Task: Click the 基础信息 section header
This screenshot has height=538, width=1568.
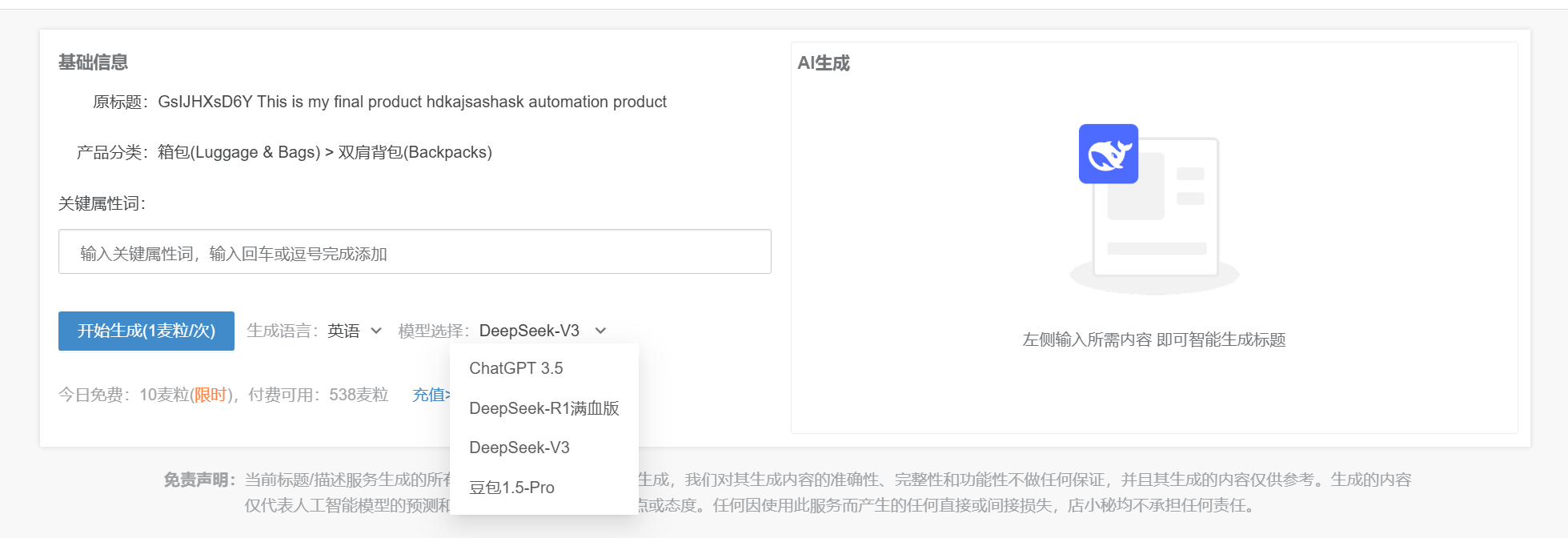Action: pos(92,62)
